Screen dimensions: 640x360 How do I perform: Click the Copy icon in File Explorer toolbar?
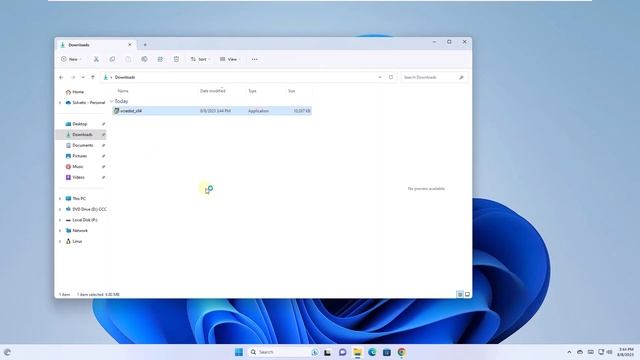point(112,59)
